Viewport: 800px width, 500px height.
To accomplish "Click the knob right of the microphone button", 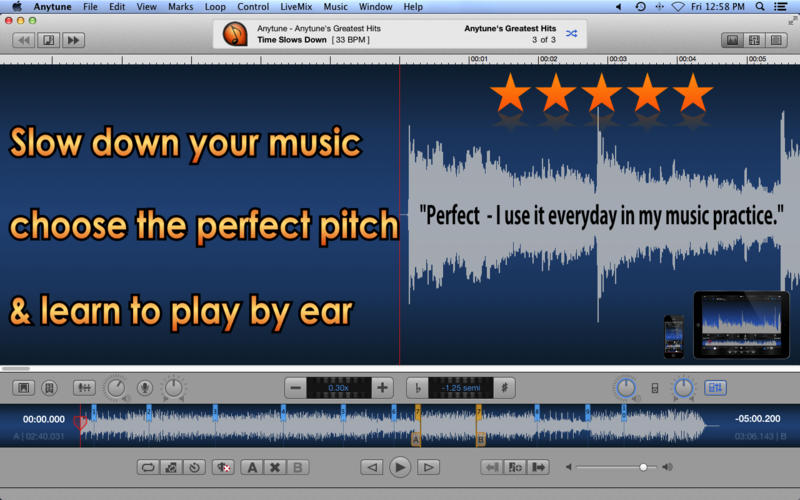I will (x=173, y=388).
